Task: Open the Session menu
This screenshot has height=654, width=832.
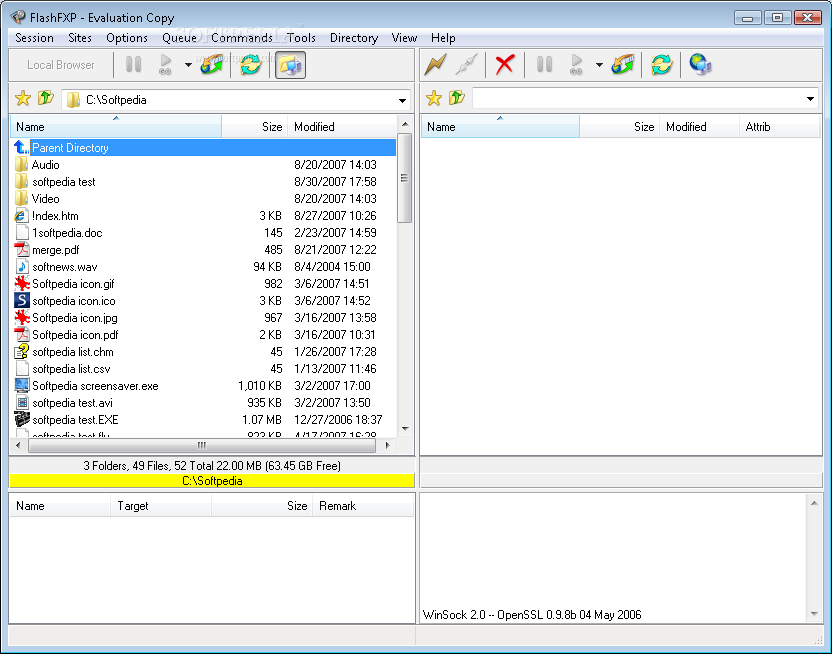Action: (x=34, y=38)
